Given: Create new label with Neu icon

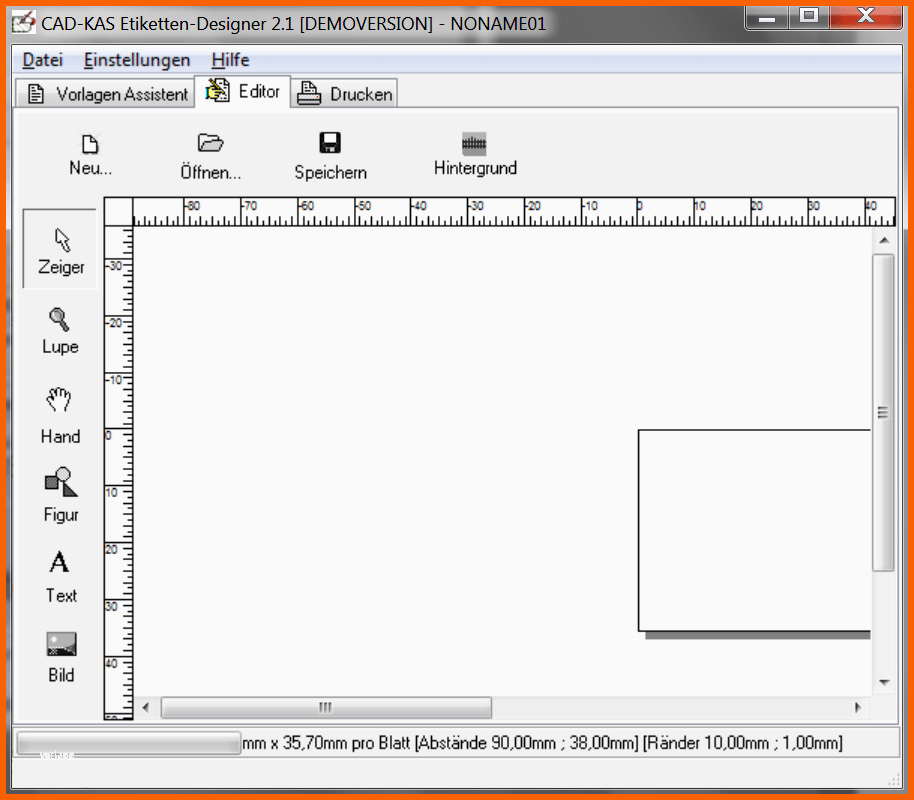Looking at the screenshot, I should point(90,154).
